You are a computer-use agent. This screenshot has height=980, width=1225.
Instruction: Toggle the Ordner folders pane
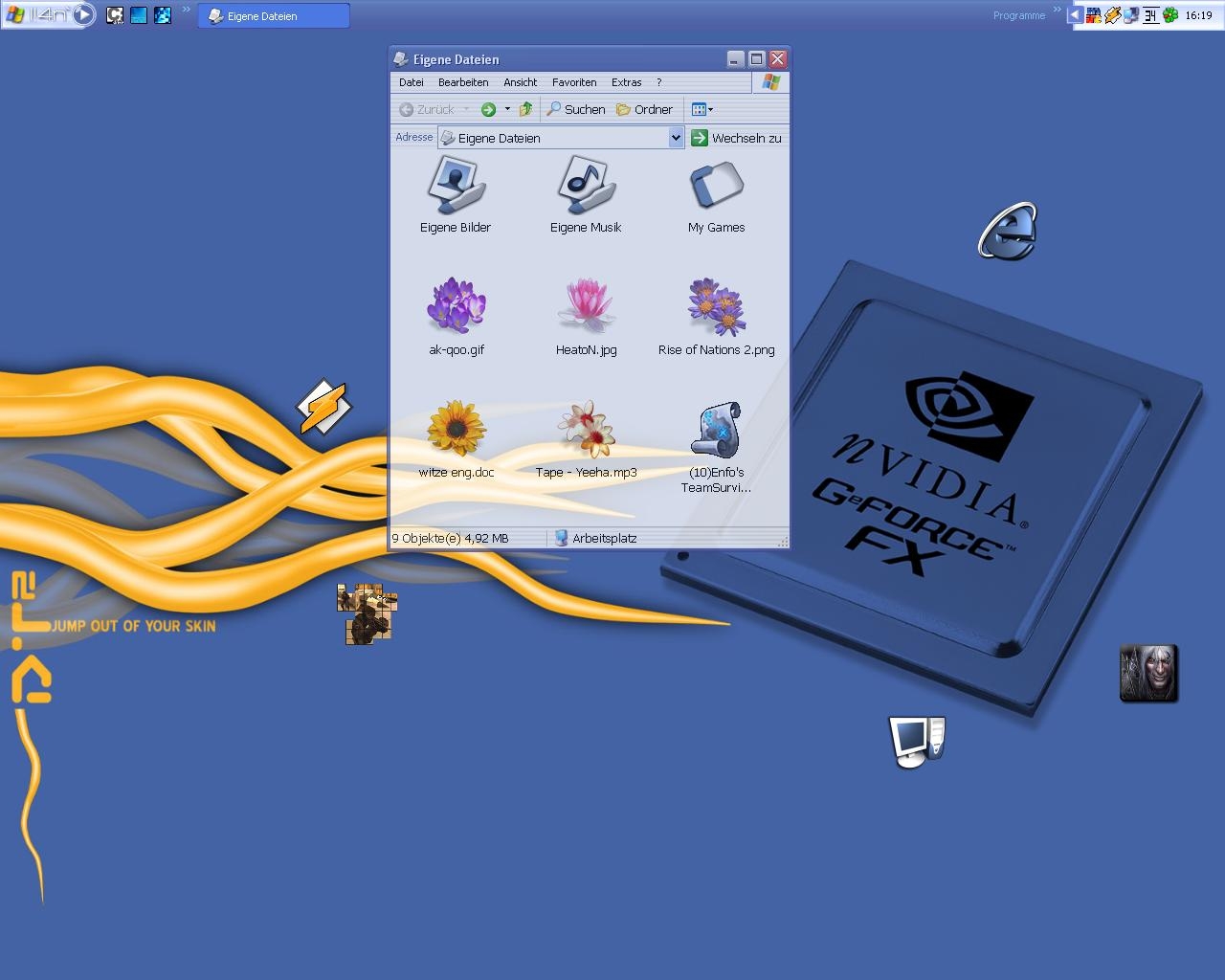pyautogui.click(x=645, y=109)
